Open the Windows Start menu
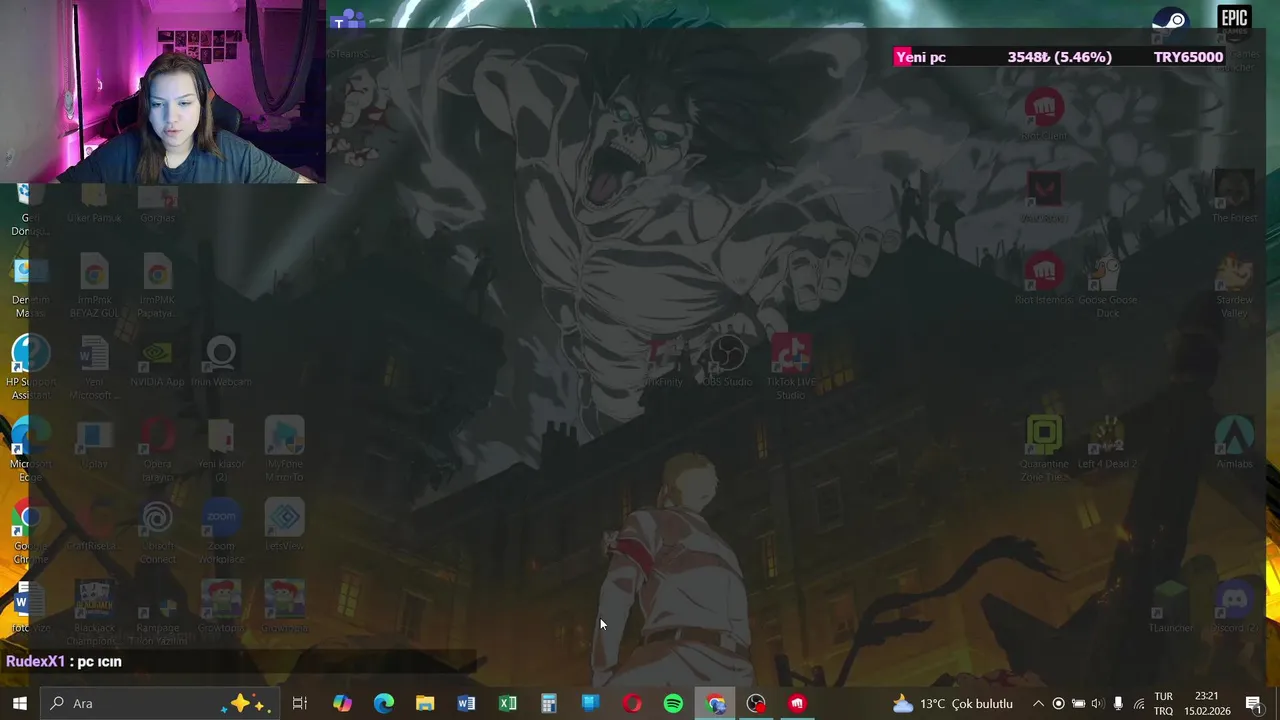1280x720 pixels. pyautogui.click(x=19, y=703)
